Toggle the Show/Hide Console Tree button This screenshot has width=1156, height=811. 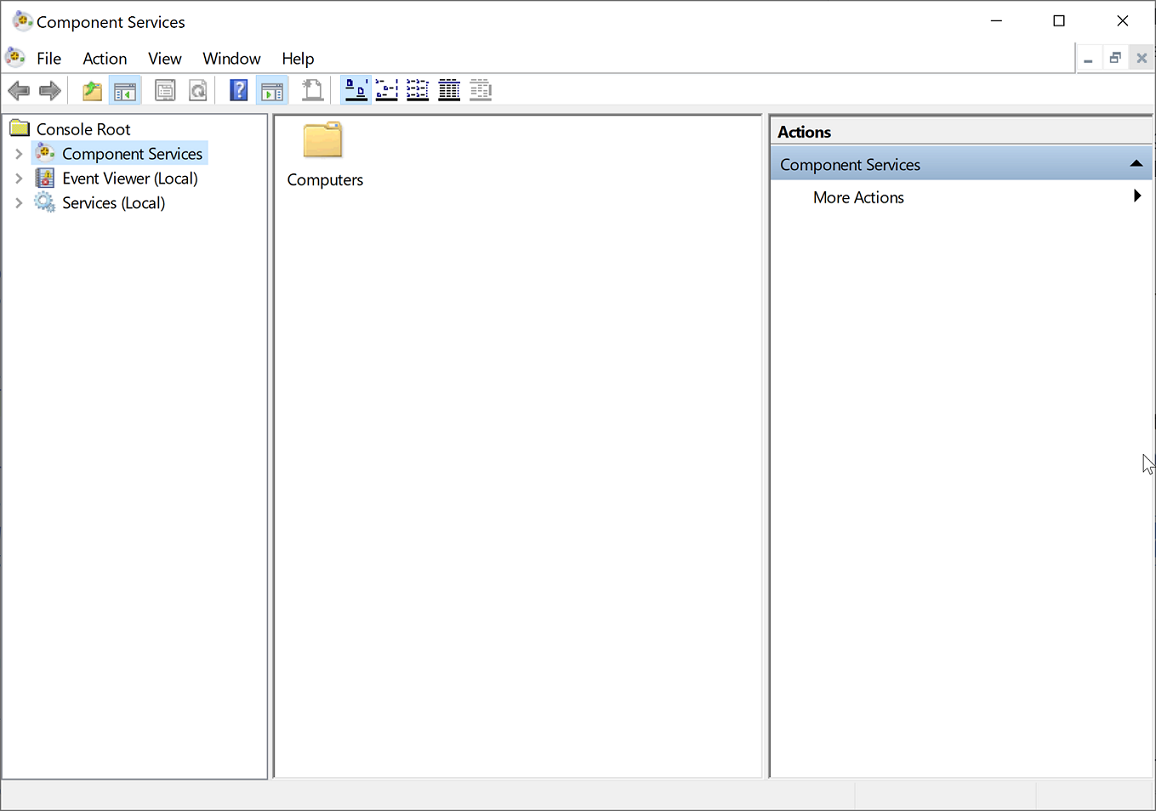pos(124,90)
